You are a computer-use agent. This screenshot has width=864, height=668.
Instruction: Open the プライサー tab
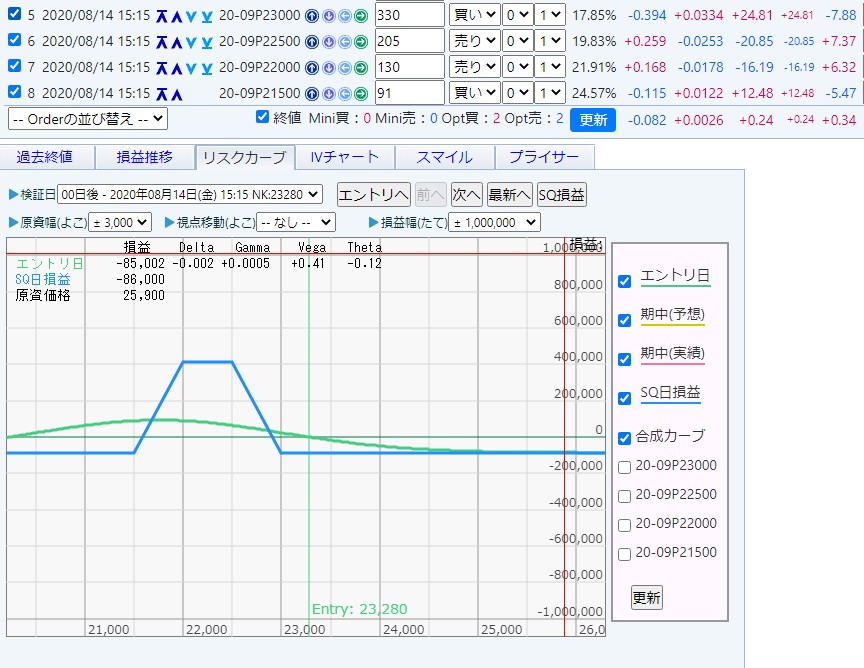coord(544,158)
